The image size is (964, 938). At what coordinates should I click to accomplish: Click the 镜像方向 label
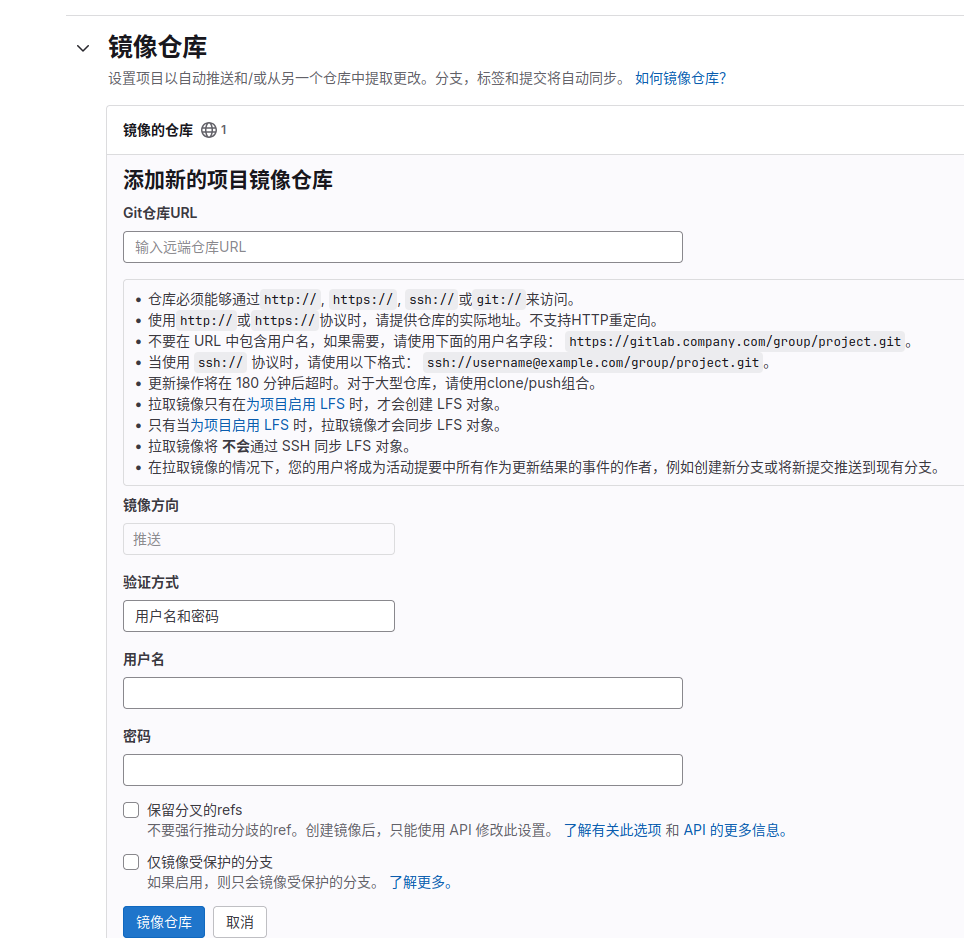[x=151, y=505]
